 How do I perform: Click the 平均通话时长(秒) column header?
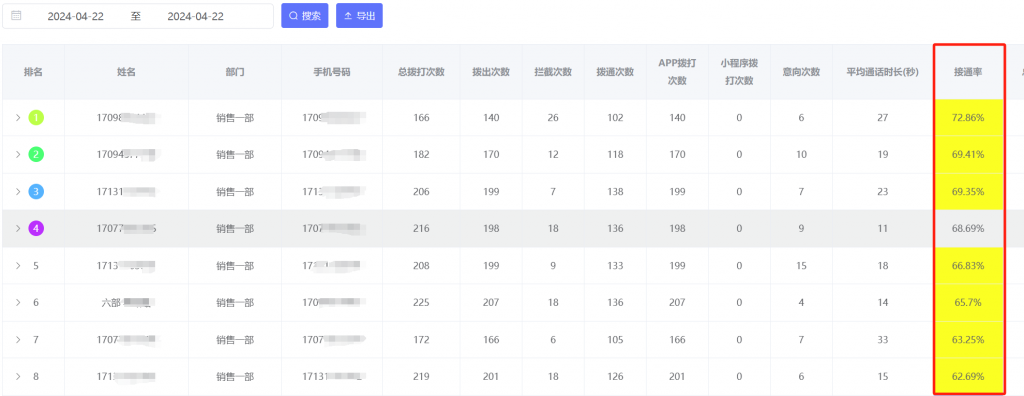click(883, 72)
